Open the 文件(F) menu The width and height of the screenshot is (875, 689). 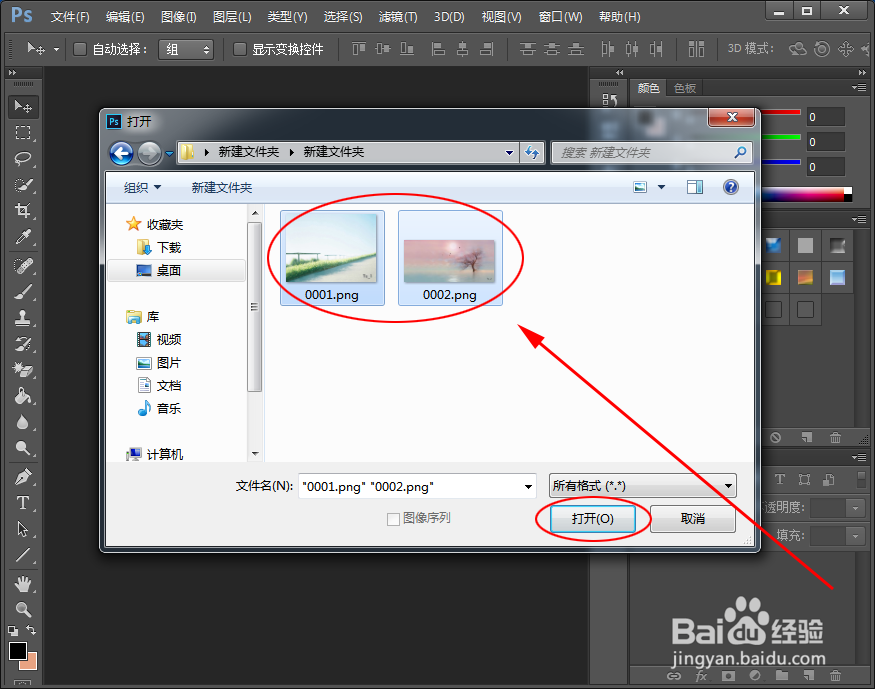[x=70, y=17]
